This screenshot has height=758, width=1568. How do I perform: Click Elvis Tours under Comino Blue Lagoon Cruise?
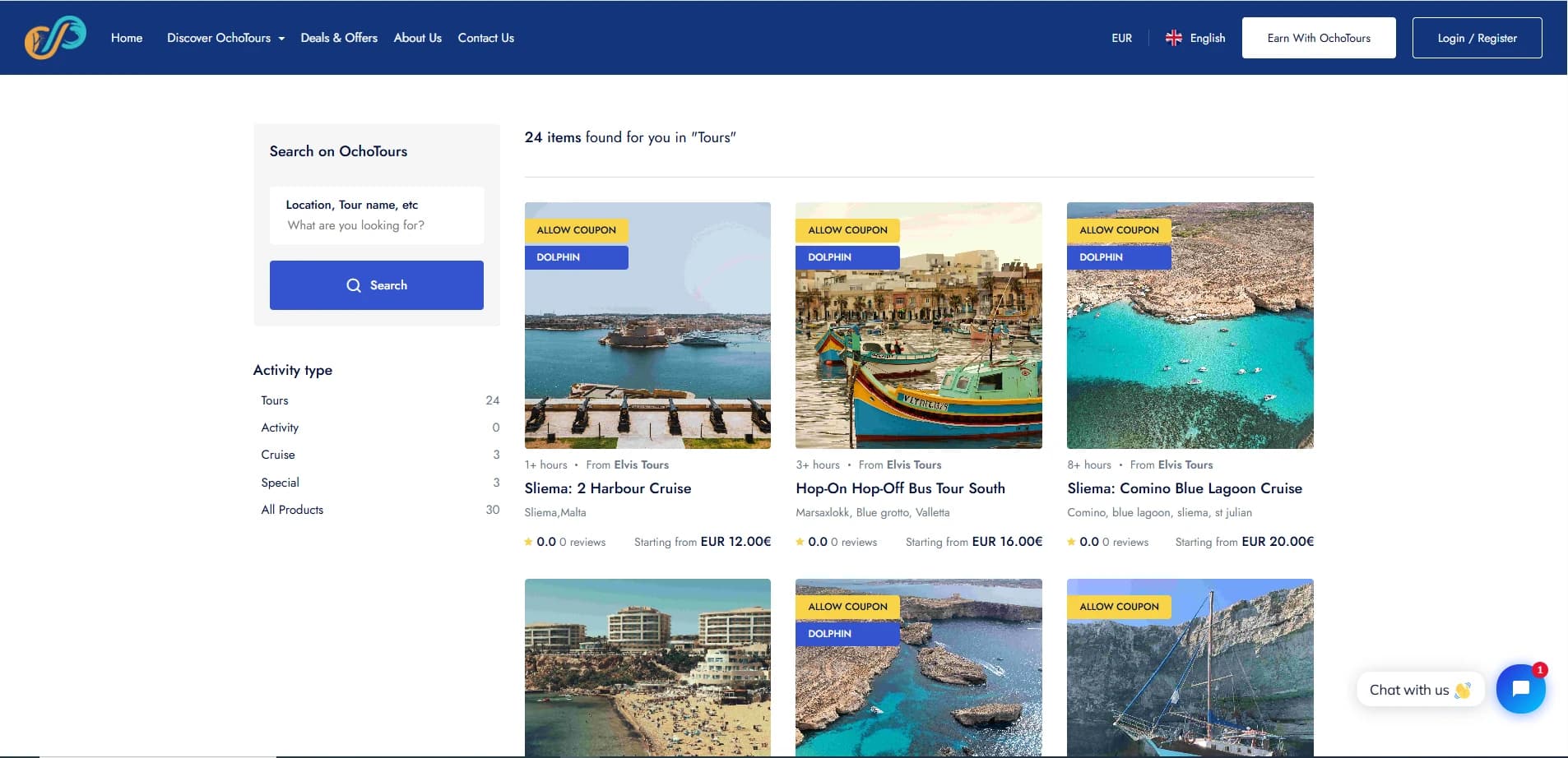coord(1185,465)
